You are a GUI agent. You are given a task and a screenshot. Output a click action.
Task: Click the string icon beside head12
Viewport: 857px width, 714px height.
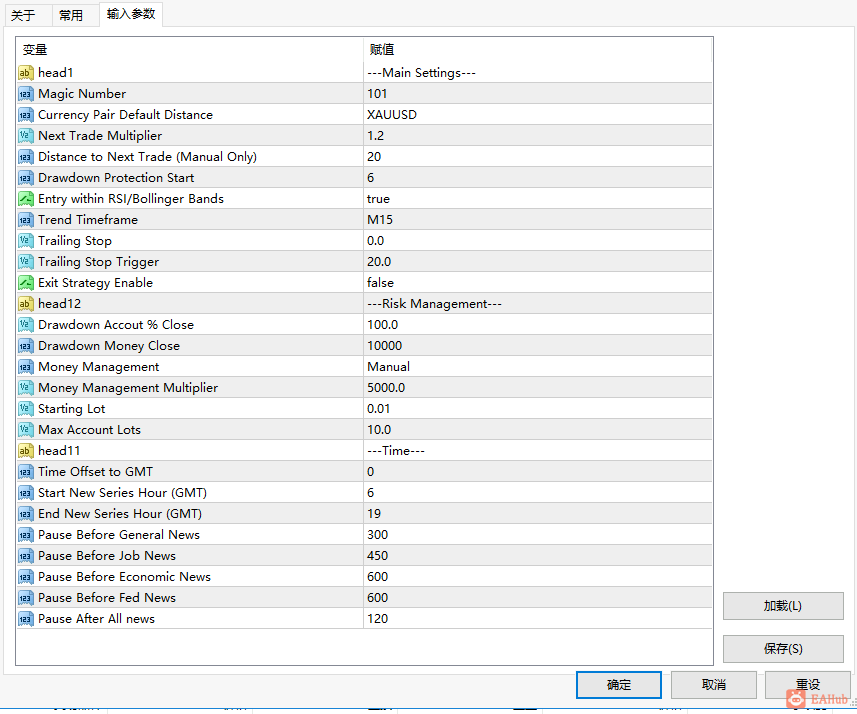coord(26,304)
